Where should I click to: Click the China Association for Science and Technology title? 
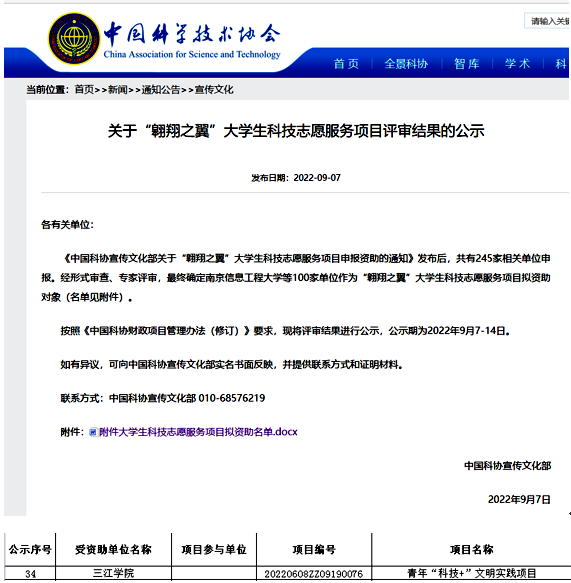click(x=192, y=54)
